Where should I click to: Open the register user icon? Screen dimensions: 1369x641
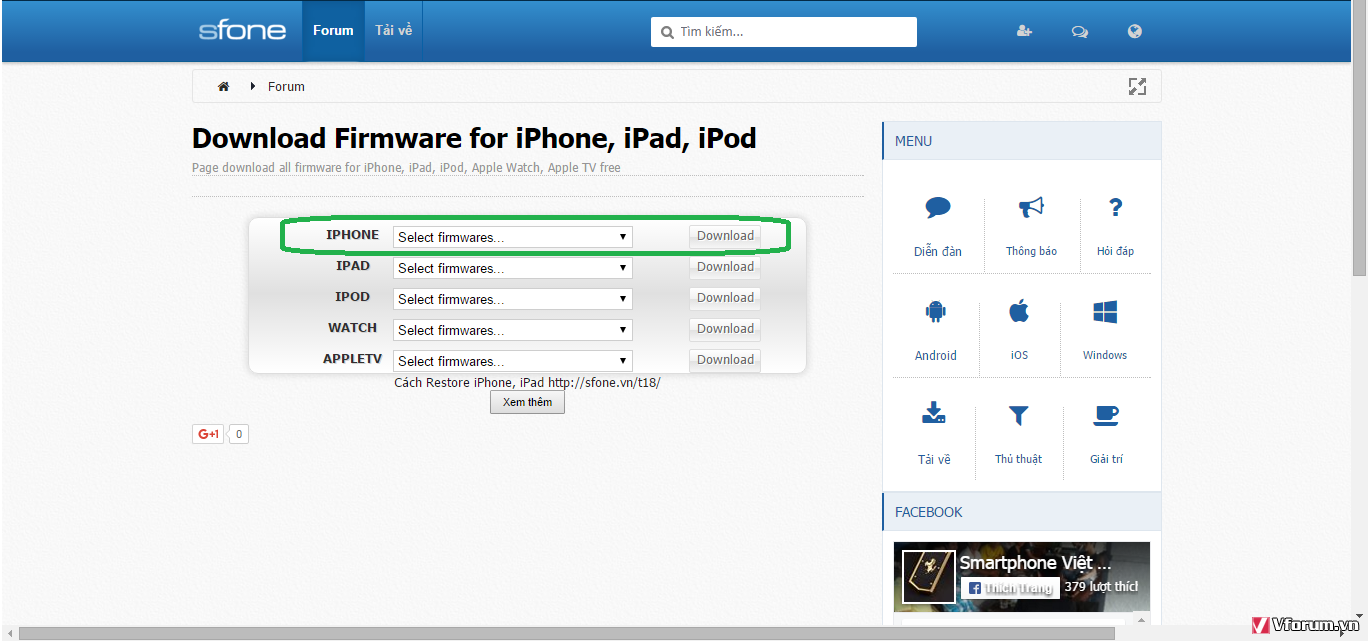point(1024,31)
